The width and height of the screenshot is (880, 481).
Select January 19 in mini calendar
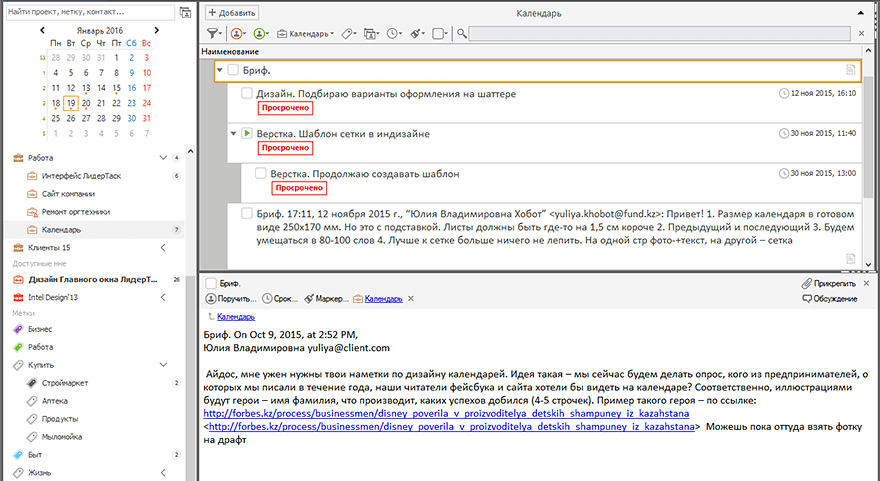click(71, 103)
